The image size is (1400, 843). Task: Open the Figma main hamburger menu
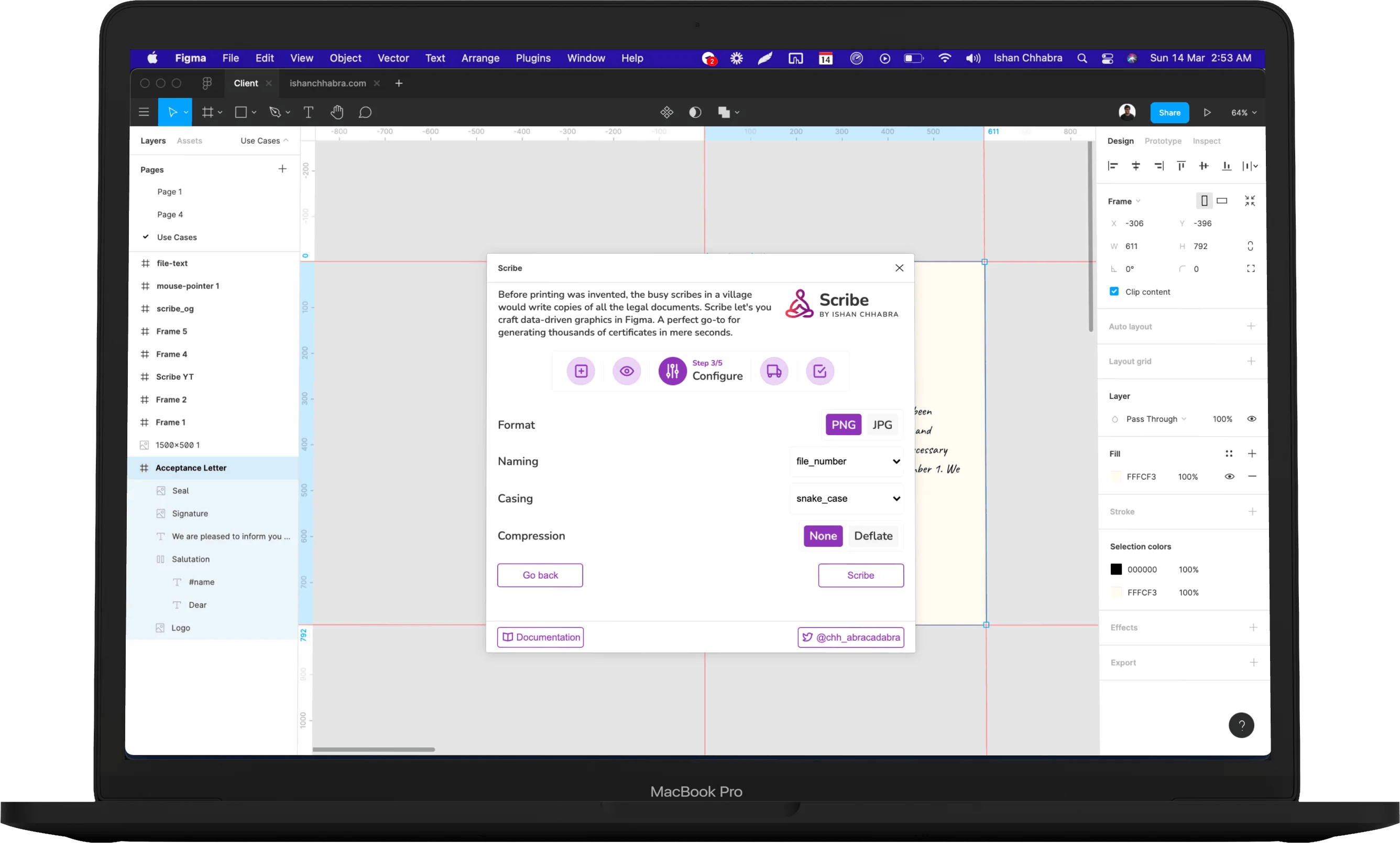click(x=144, y=113)
